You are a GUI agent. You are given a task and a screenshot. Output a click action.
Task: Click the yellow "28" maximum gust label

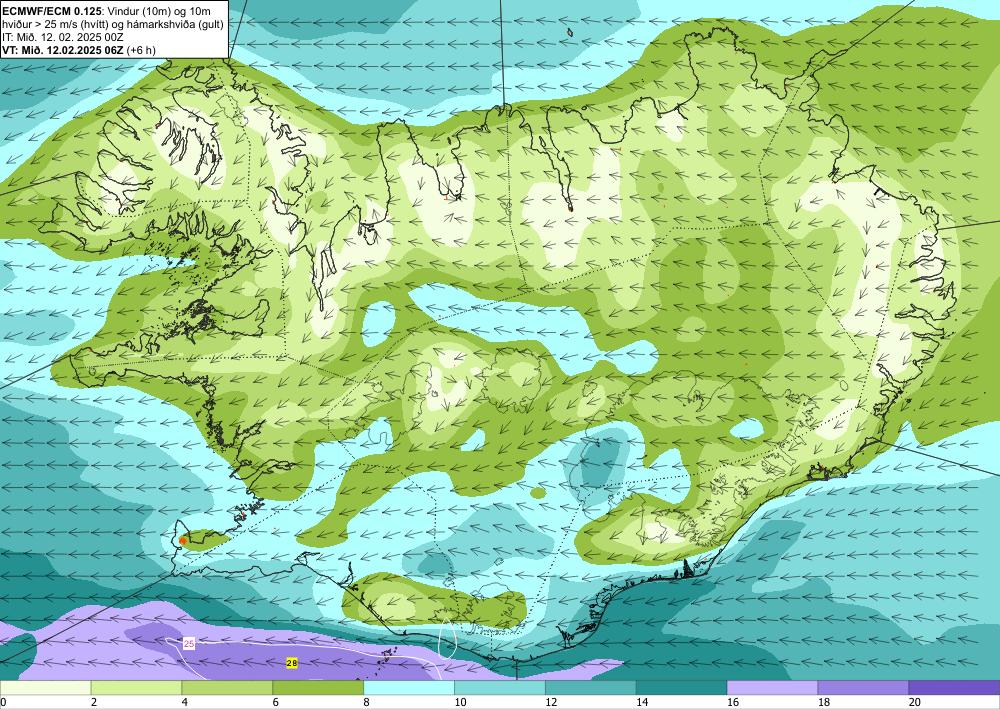[292, 663]
